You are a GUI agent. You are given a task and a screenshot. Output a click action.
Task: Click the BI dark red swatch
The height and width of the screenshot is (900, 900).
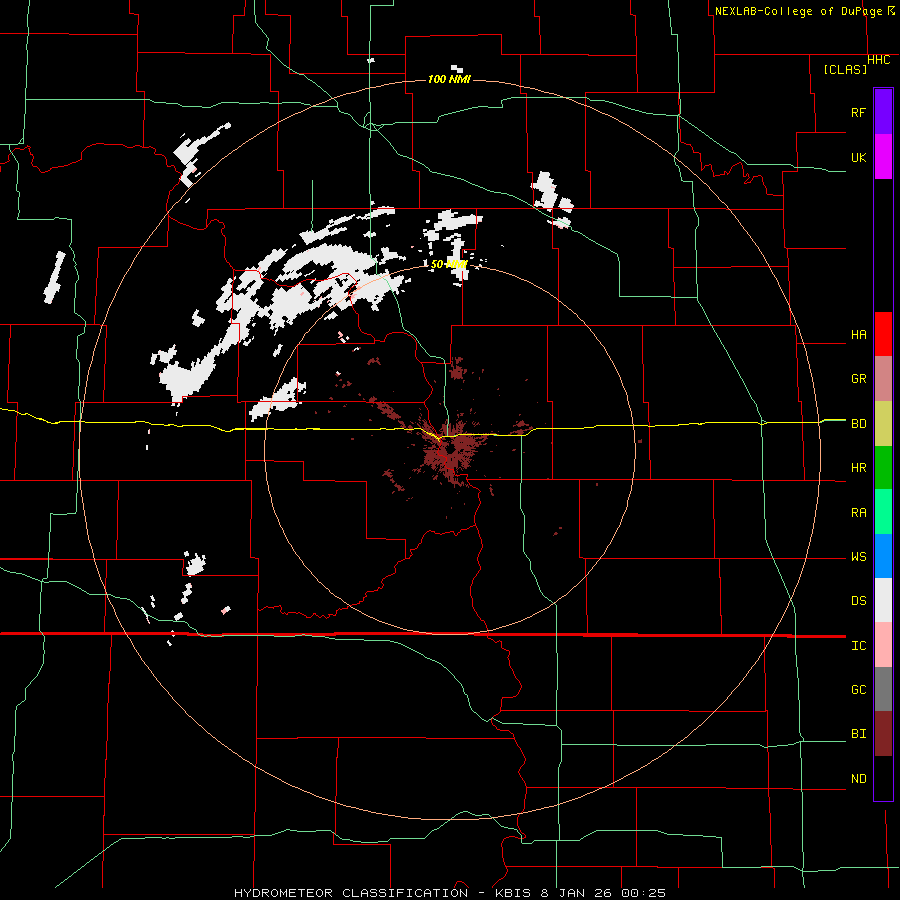[883, 734]
